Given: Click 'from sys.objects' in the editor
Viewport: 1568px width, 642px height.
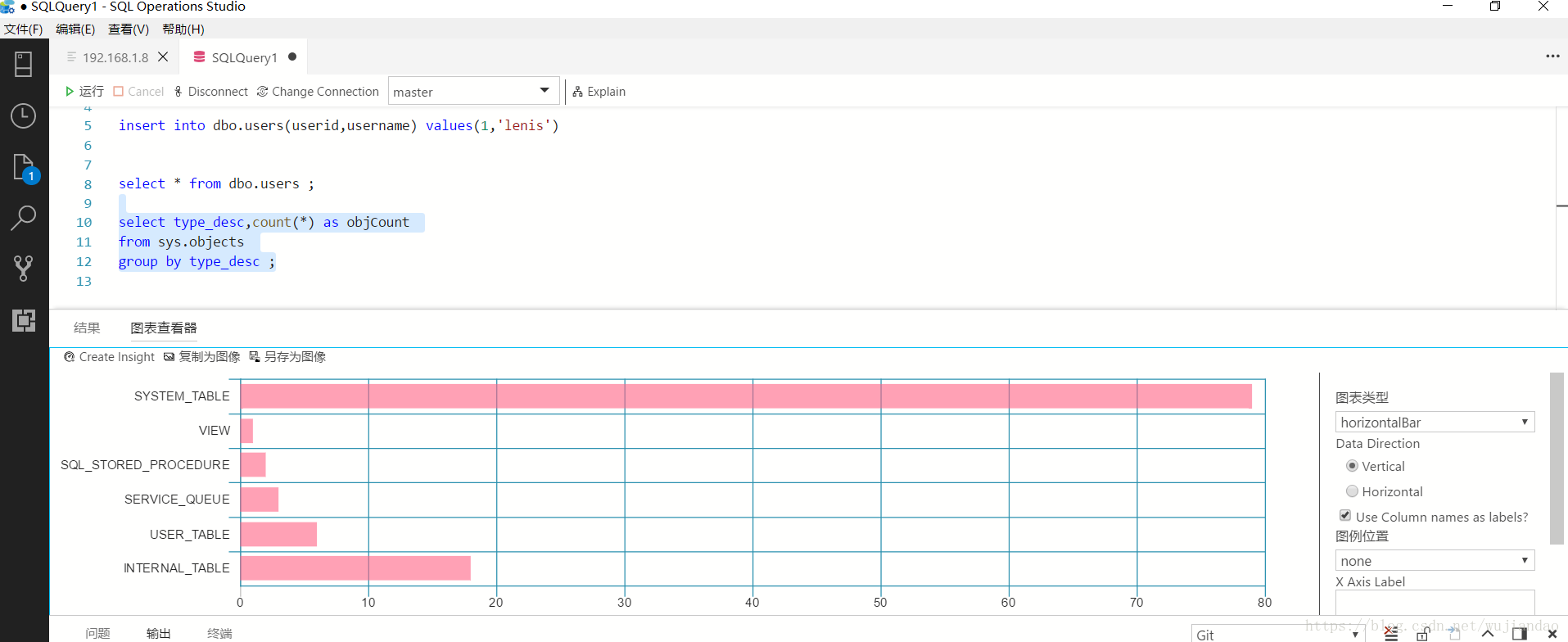Looking at the screenshot, I should pyautogui.click(x=181, y=242).
